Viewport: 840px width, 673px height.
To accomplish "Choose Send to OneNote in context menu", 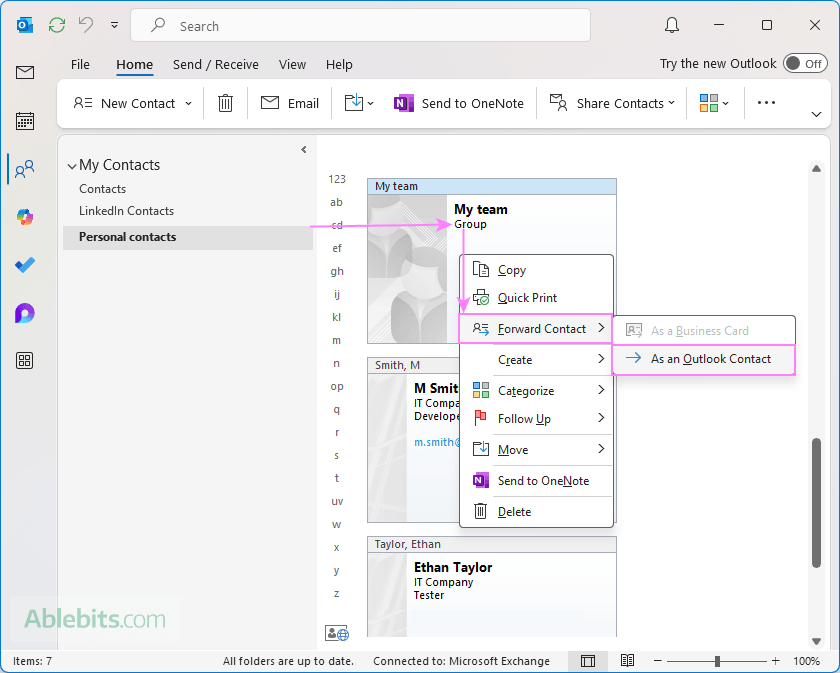I will tap(536, 481).
